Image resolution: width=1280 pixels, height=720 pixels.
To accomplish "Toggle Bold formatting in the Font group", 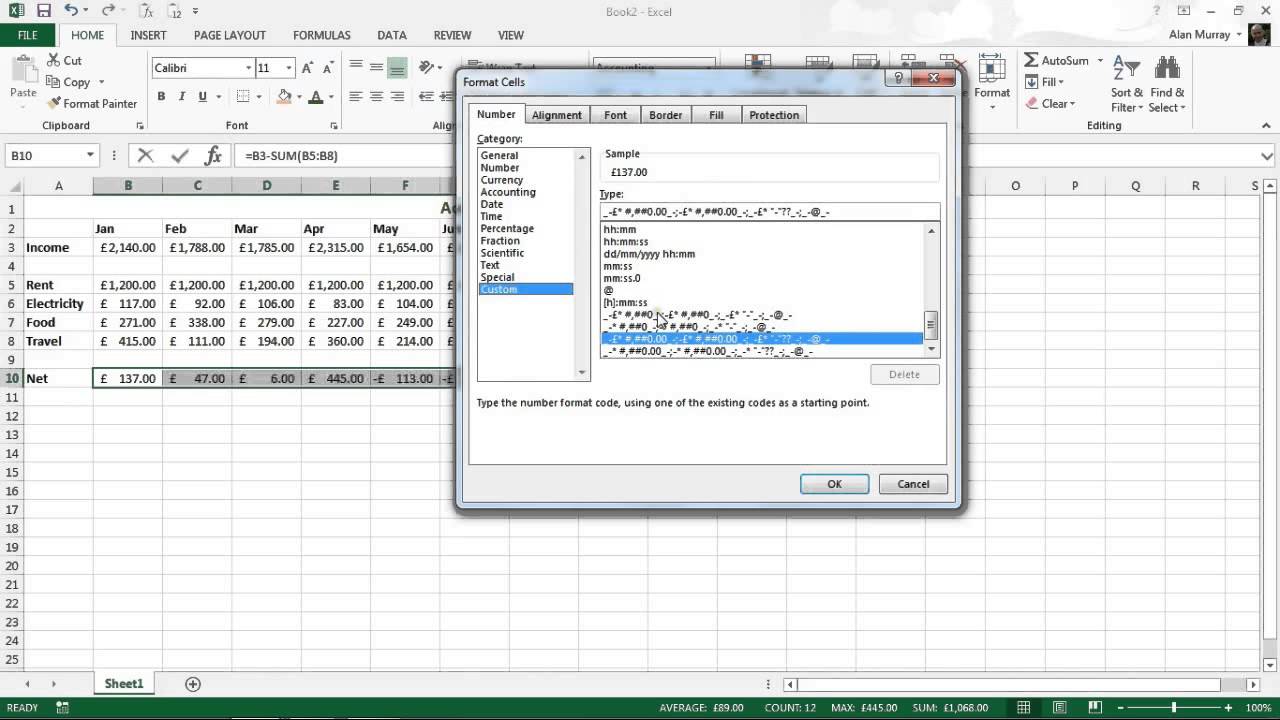I will (x=161, y=97).
